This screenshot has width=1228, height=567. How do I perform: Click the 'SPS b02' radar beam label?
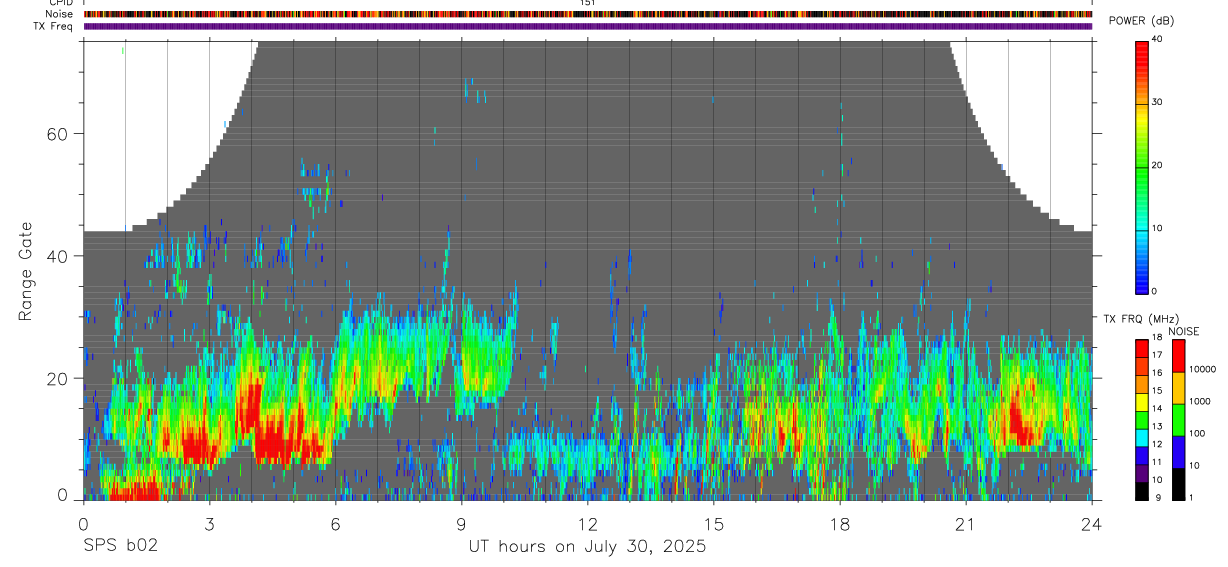[x=120, y=546]
